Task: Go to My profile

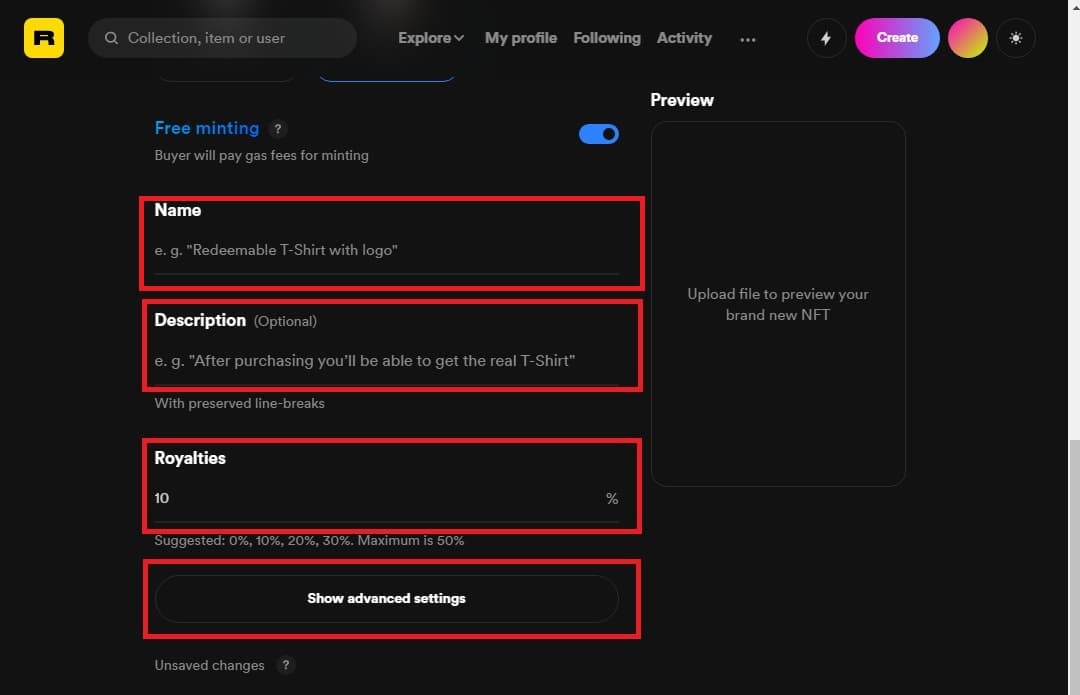Action: [521, 38]
